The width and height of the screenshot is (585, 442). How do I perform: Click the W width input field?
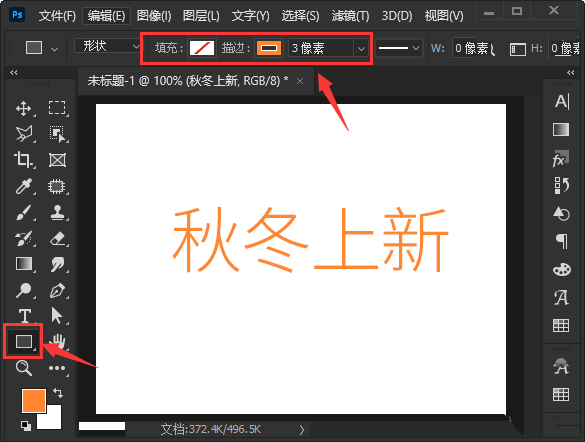pyautogui.click(x=472, y=48)
